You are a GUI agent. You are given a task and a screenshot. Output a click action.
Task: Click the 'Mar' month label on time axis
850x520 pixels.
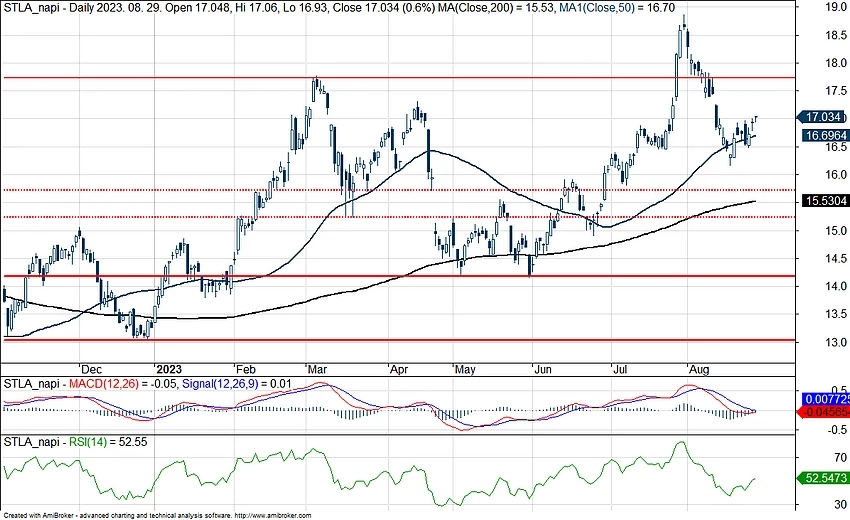coord(317,370)
